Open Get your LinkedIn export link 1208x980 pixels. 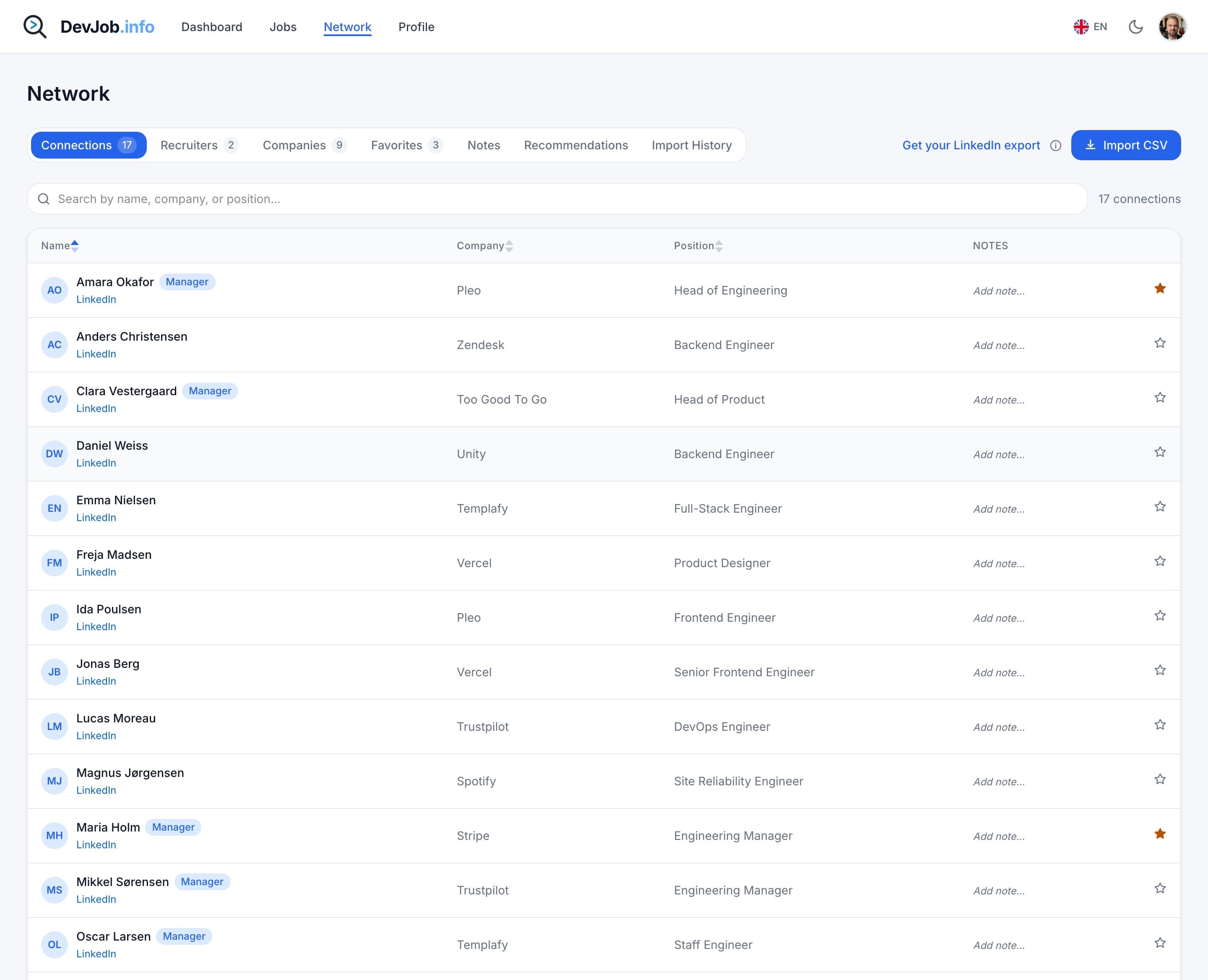coord(971,145)
